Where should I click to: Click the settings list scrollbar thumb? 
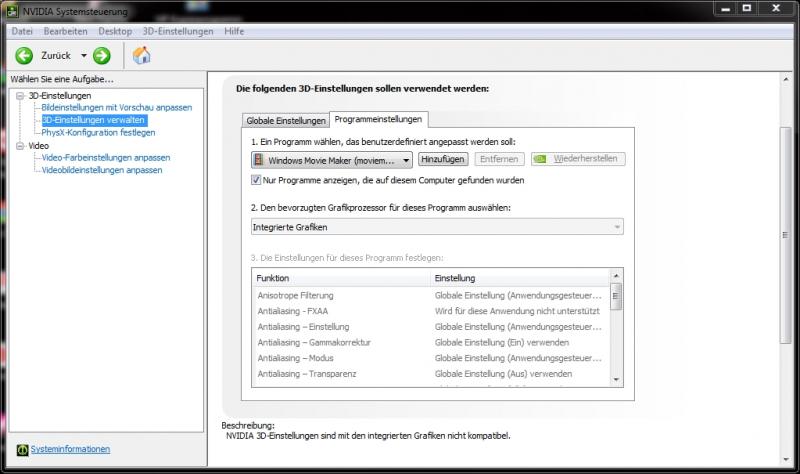click(616, 297)
